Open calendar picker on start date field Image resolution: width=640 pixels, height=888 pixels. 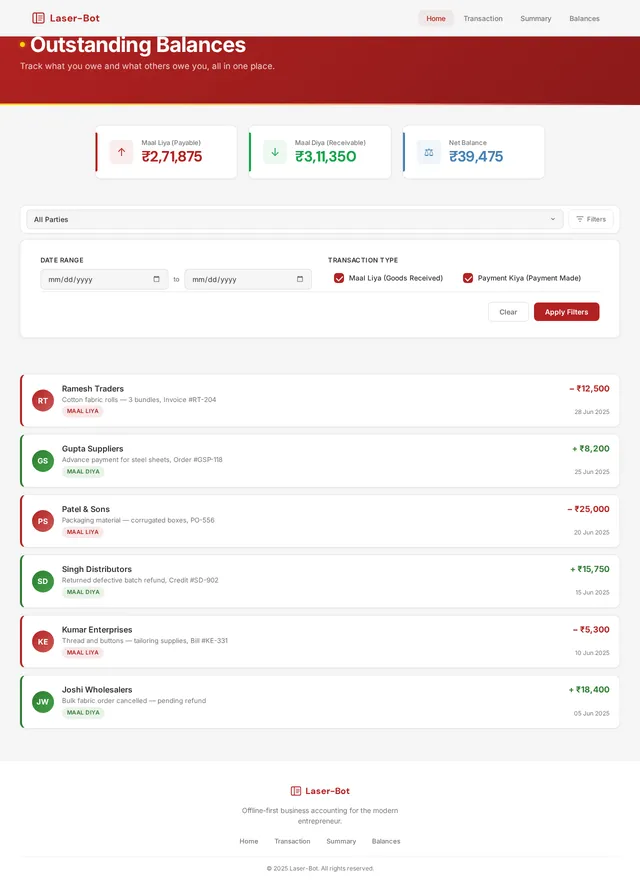pos(156,279)
